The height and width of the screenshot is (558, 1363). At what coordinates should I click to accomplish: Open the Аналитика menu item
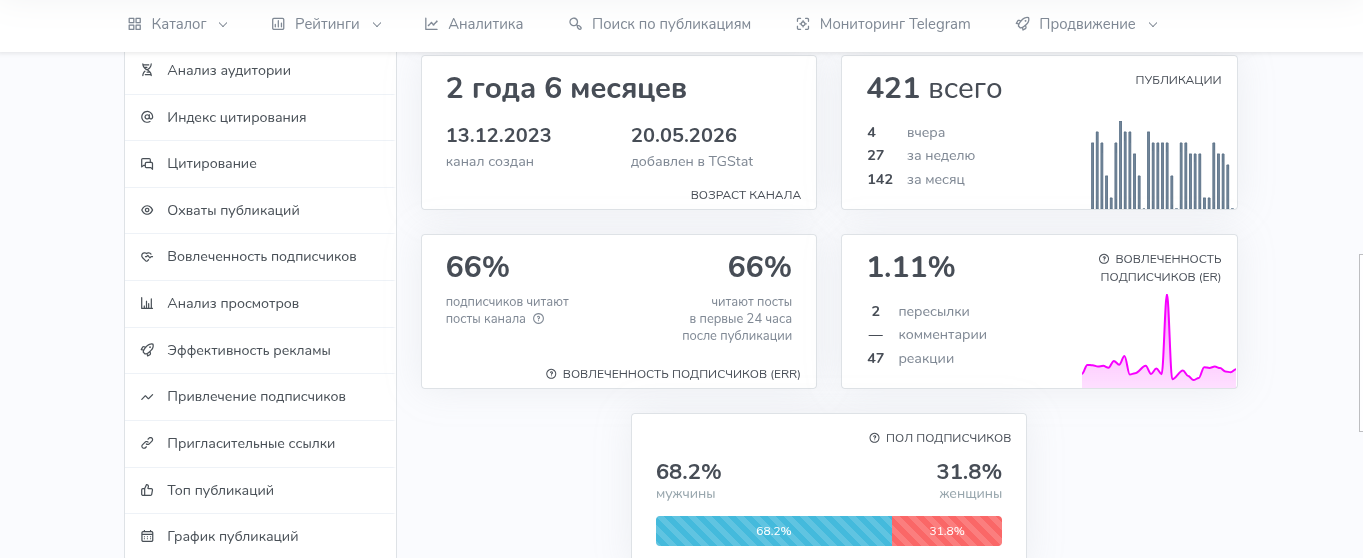coord(473,24)
